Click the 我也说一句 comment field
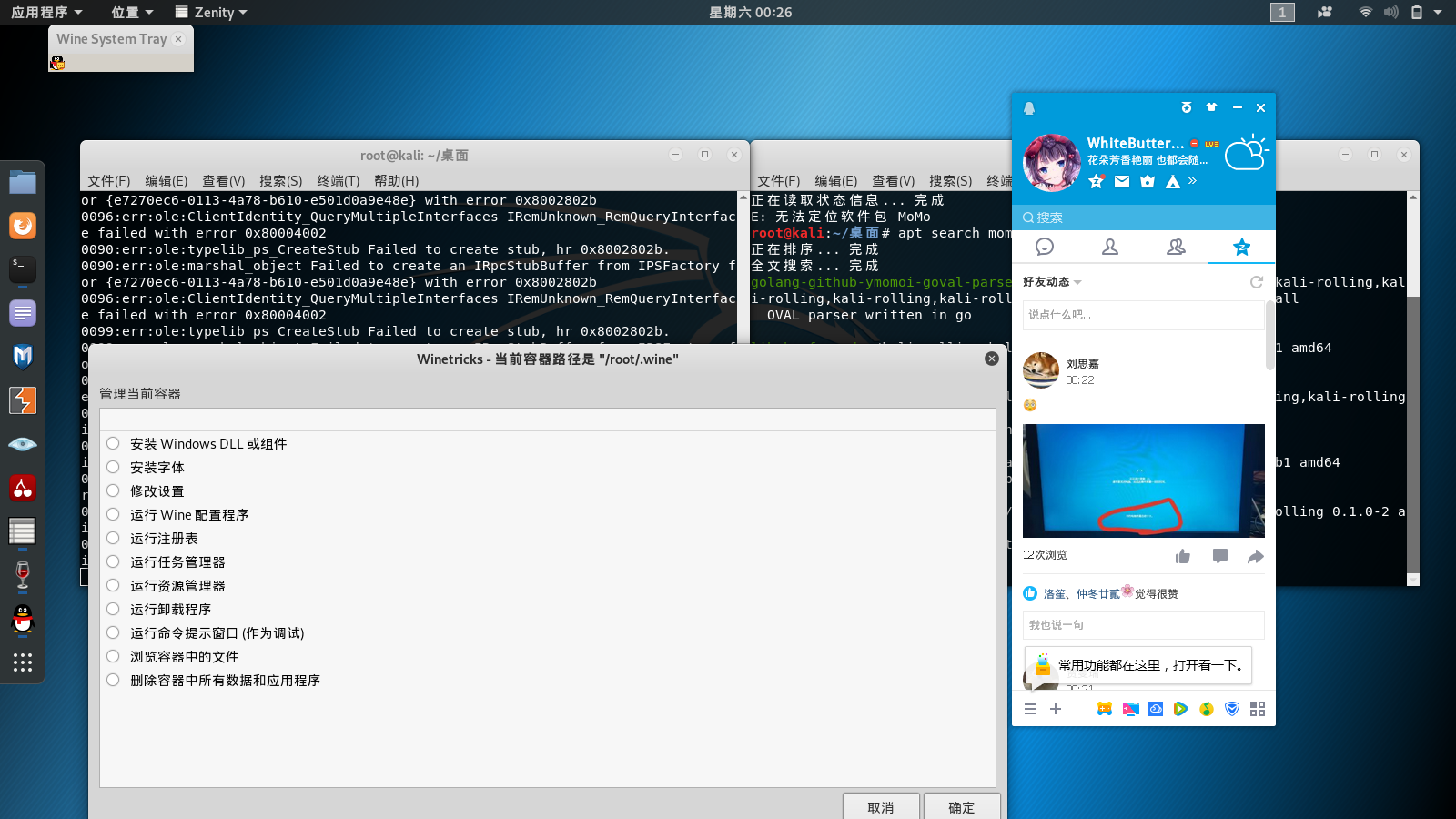Viewport: 1456px width, 819px height. coord(1144,625)
